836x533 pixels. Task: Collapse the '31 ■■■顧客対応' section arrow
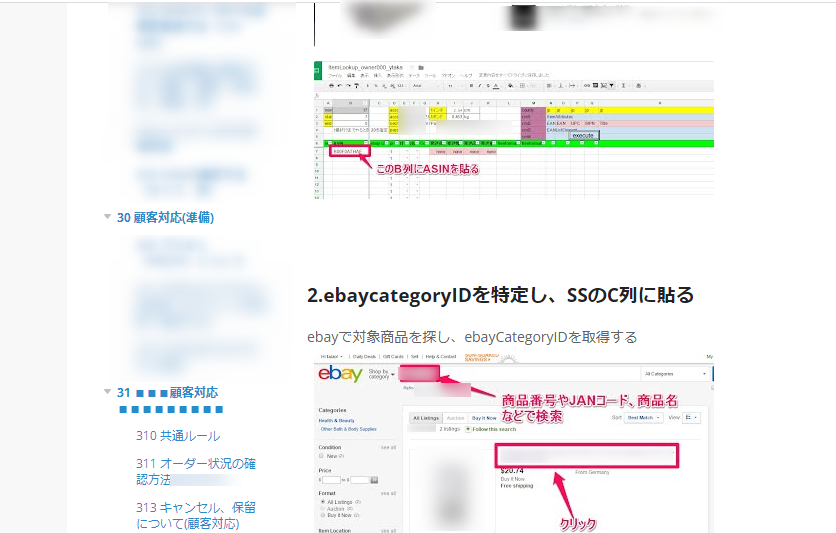pyautogui.click(x=107, y=392)
